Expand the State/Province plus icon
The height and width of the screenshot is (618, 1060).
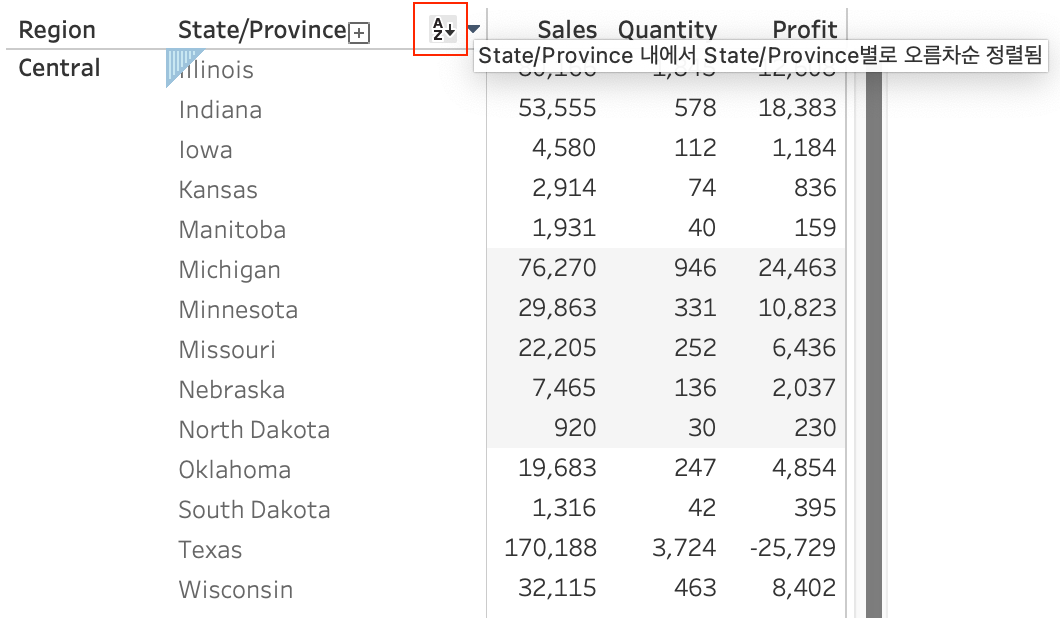(359, 33)
